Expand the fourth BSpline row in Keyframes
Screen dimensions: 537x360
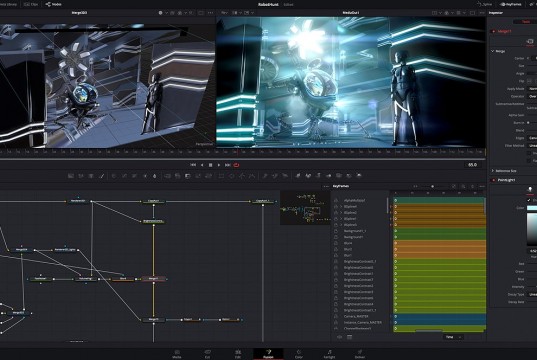[341, 225]
